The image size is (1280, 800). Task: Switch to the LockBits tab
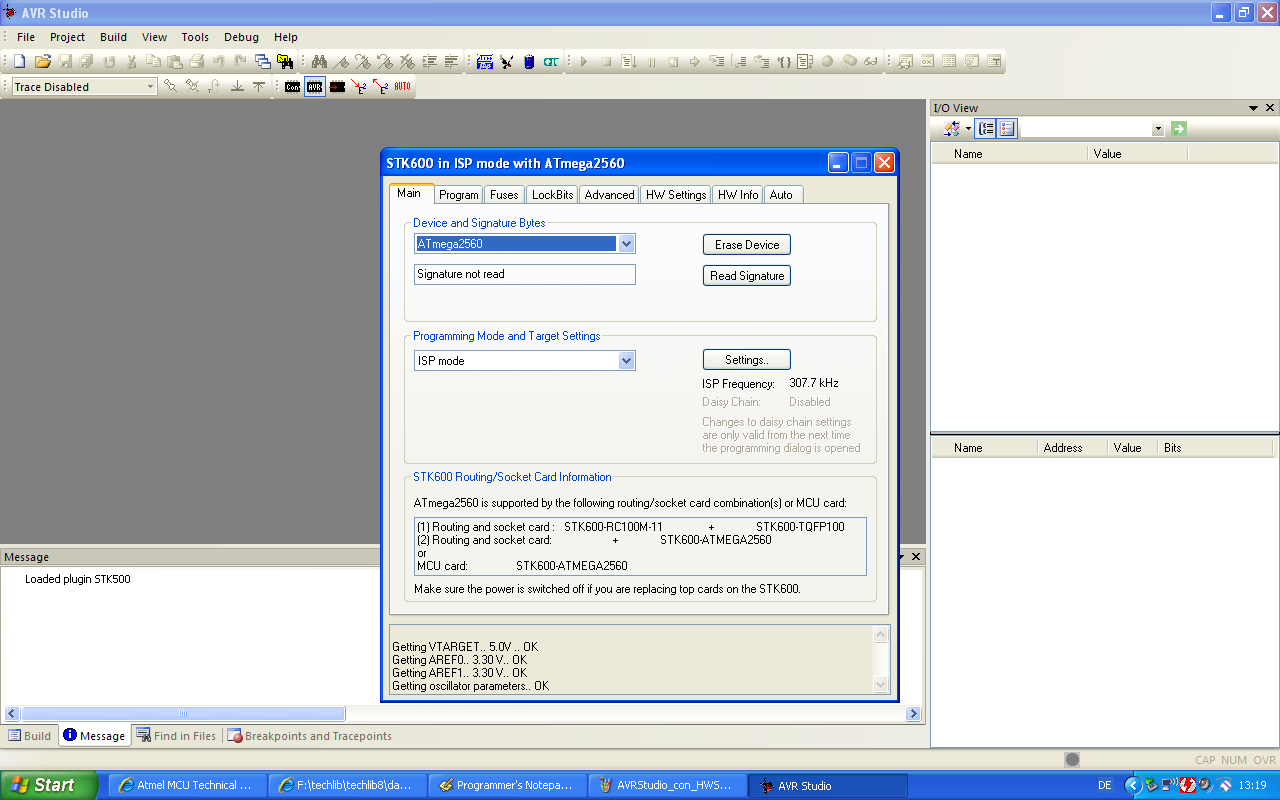click(x=553, y=195)
